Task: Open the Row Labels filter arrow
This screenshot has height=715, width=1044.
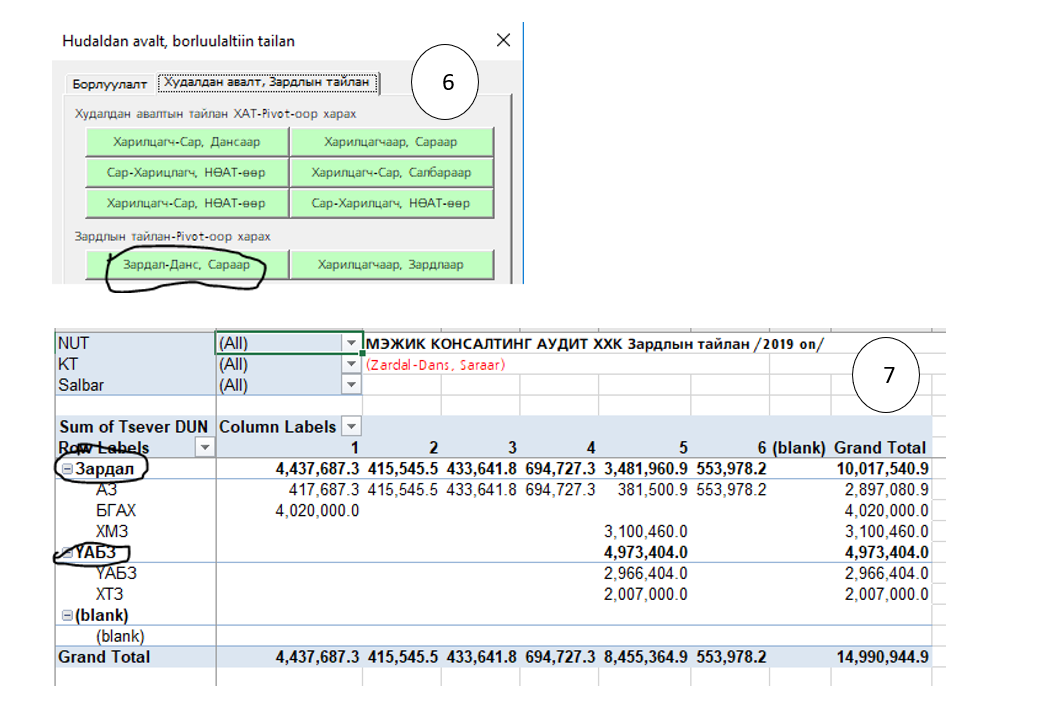Action: pos(203,448)
